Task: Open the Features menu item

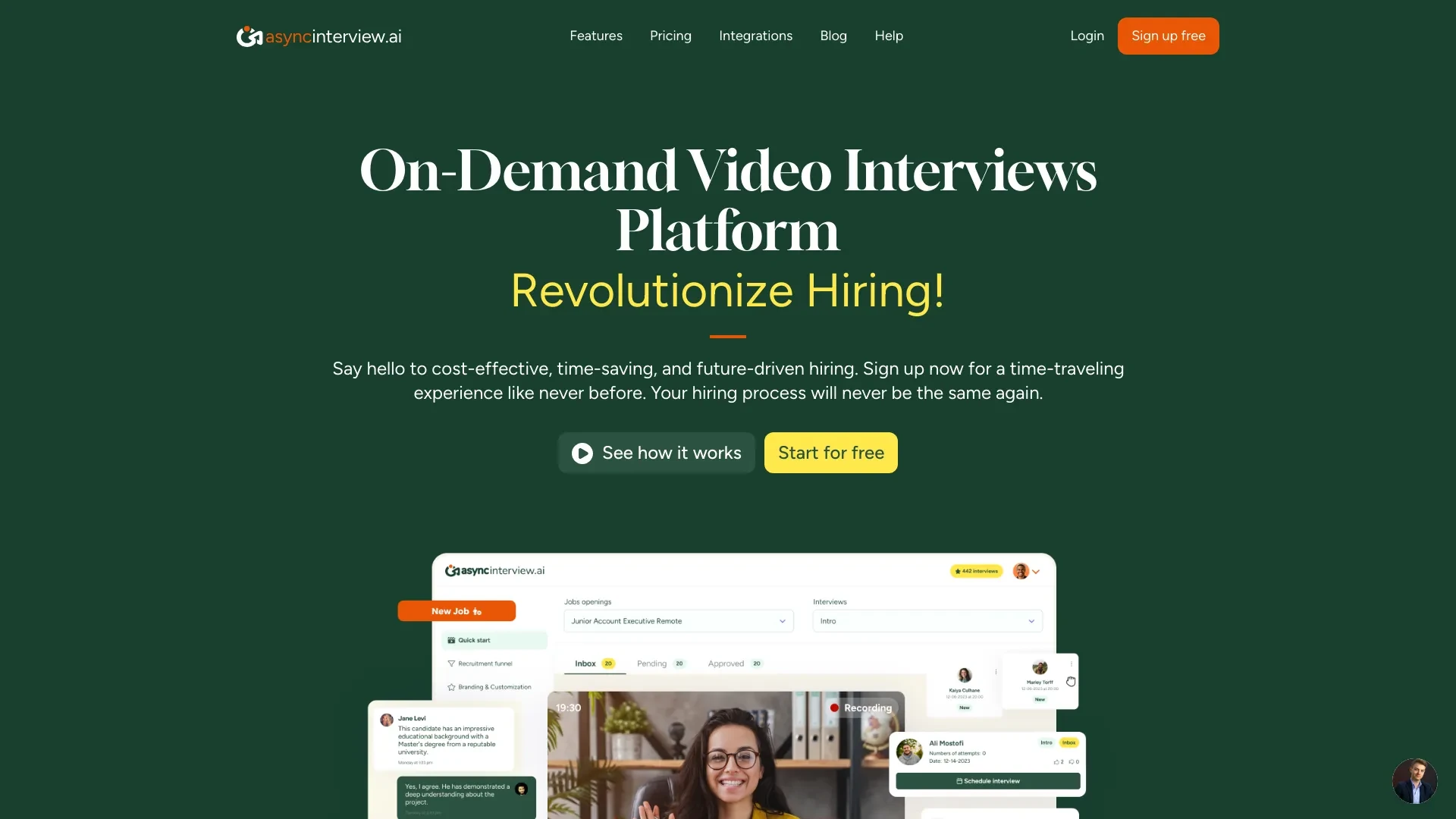Action: click(596, 36)
